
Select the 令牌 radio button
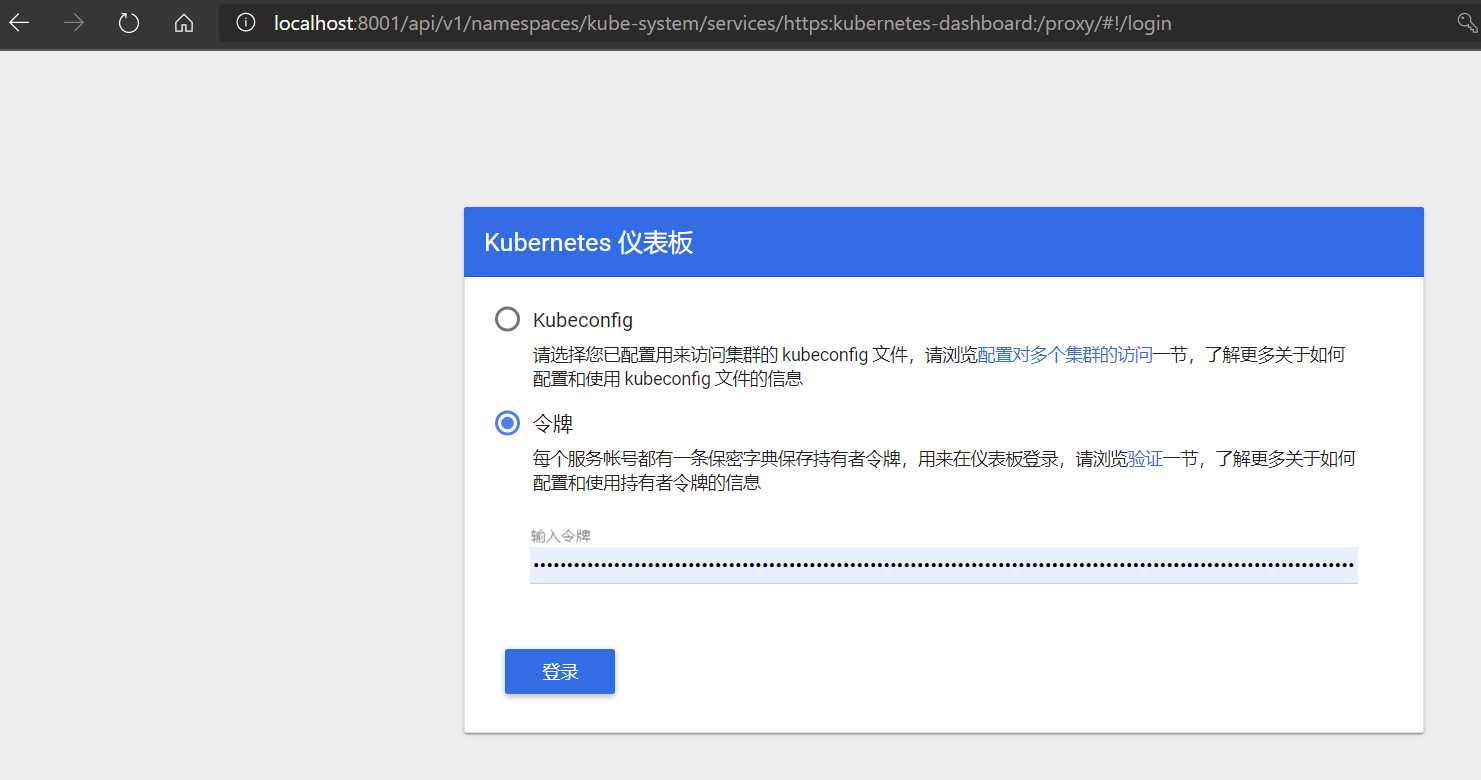click(x=508, y=423)
